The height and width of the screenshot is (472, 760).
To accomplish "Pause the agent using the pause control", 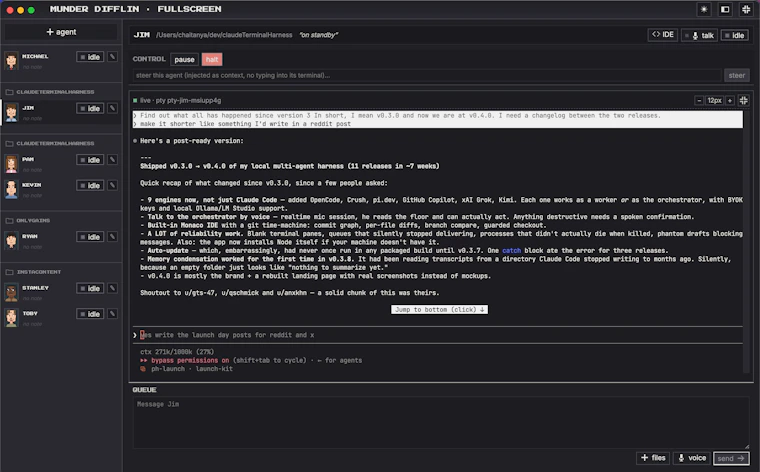I will click(184, 59).
